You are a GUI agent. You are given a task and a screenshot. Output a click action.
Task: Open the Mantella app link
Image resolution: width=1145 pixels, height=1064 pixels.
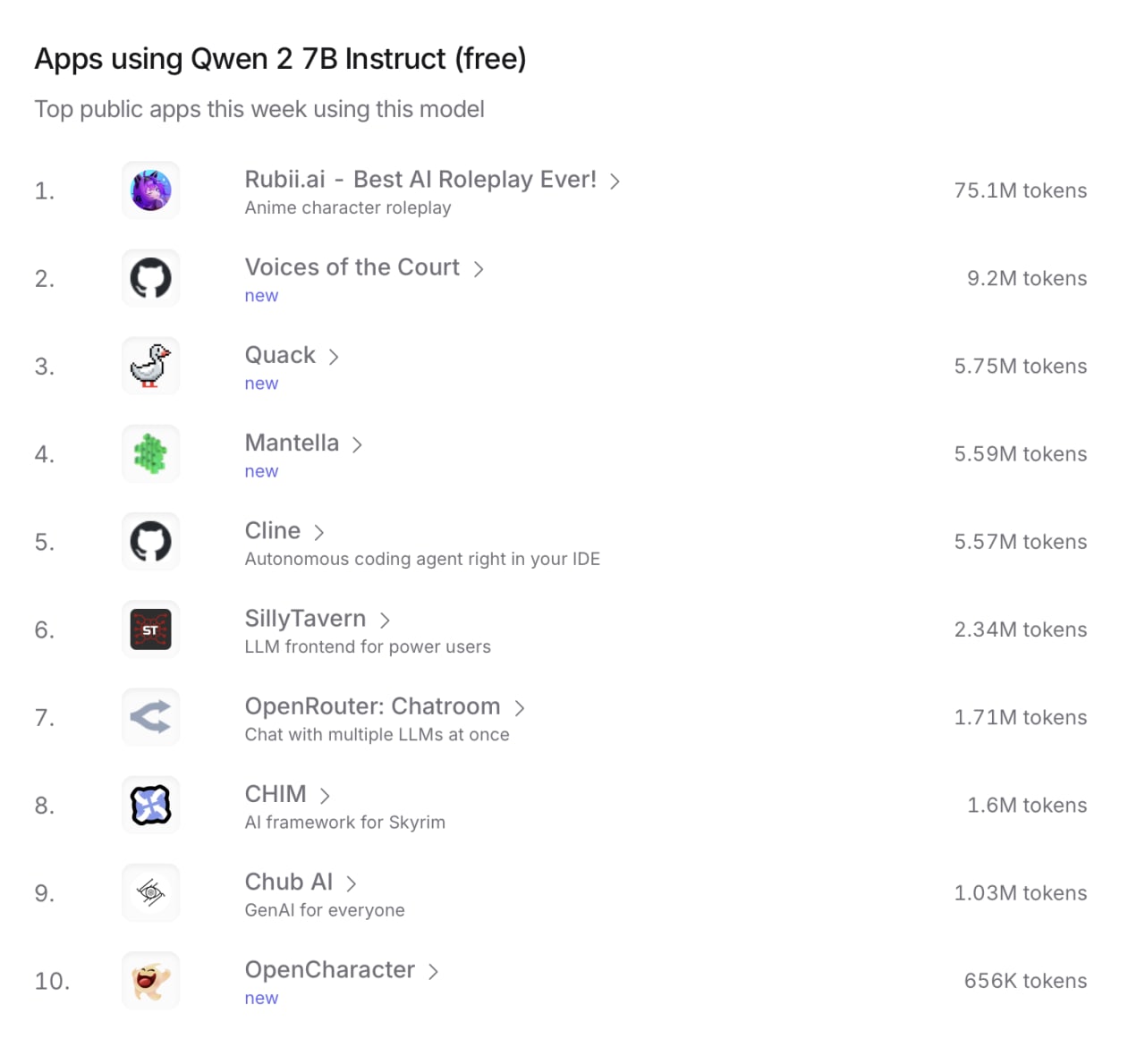292,443
